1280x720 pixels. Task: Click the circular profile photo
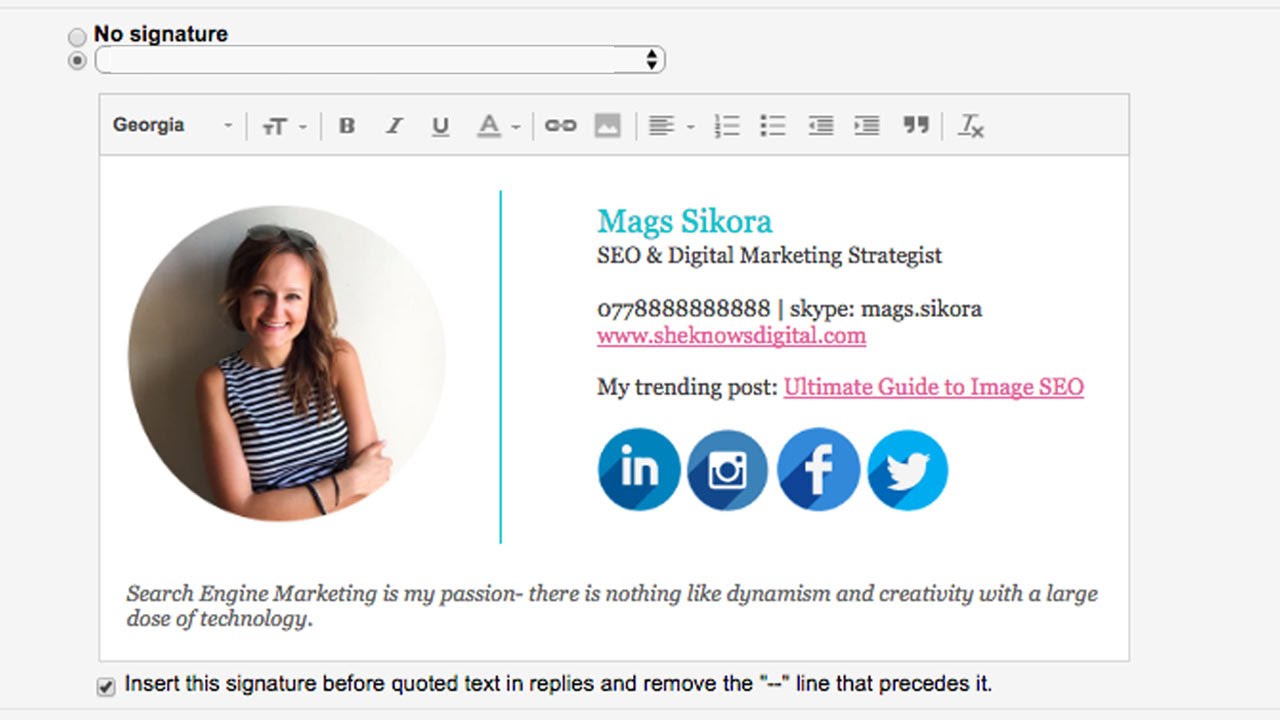coord(287,363)
